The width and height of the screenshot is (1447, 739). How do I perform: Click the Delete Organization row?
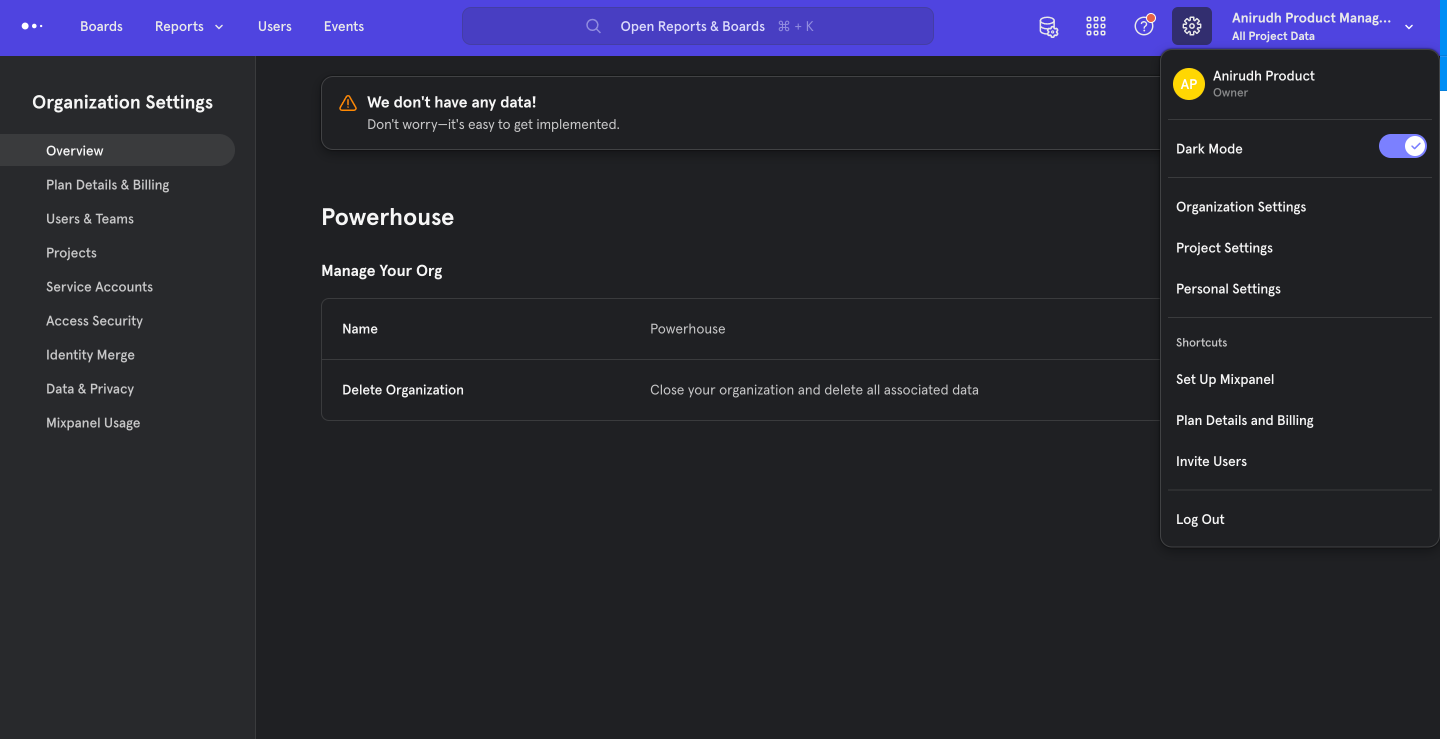(740, 390)
